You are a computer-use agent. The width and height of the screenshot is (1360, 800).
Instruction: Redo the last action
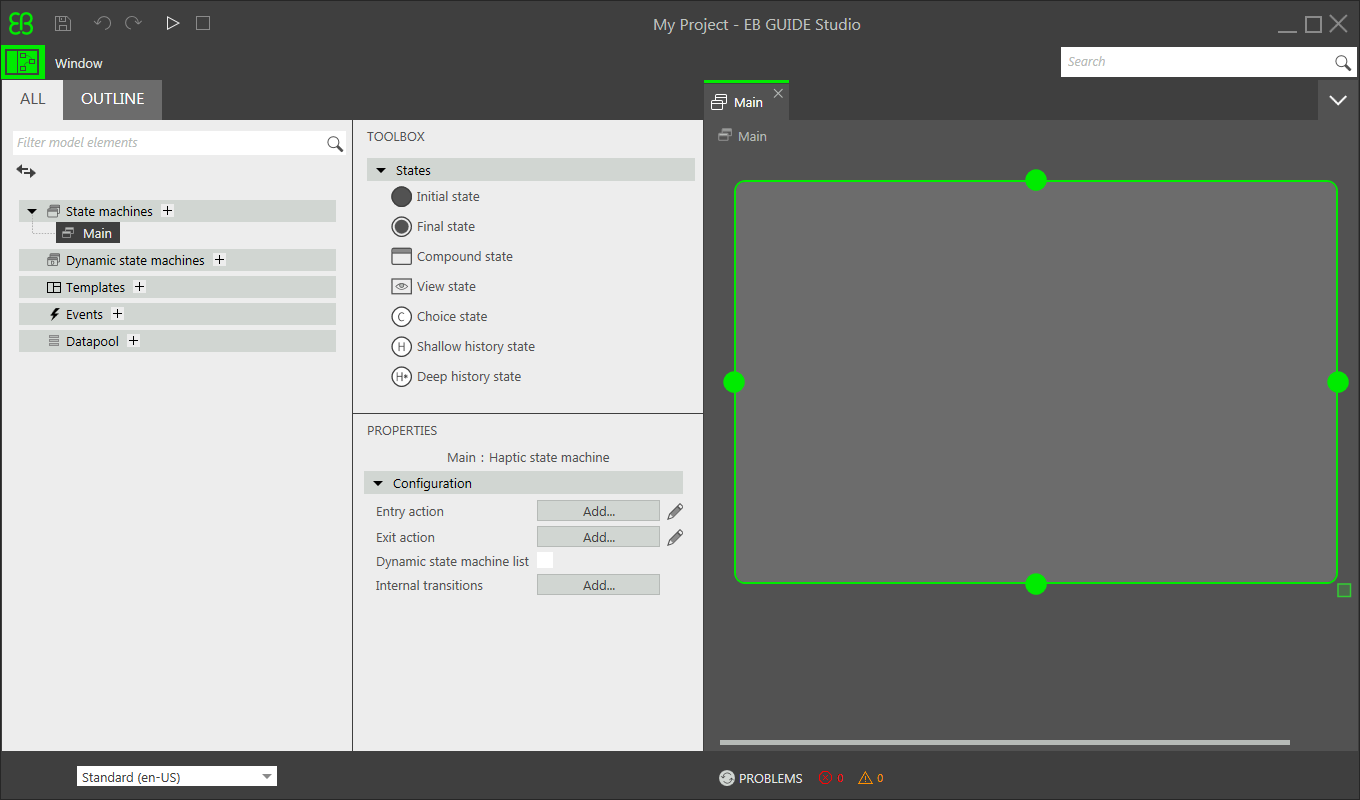[x=134, y=23]
